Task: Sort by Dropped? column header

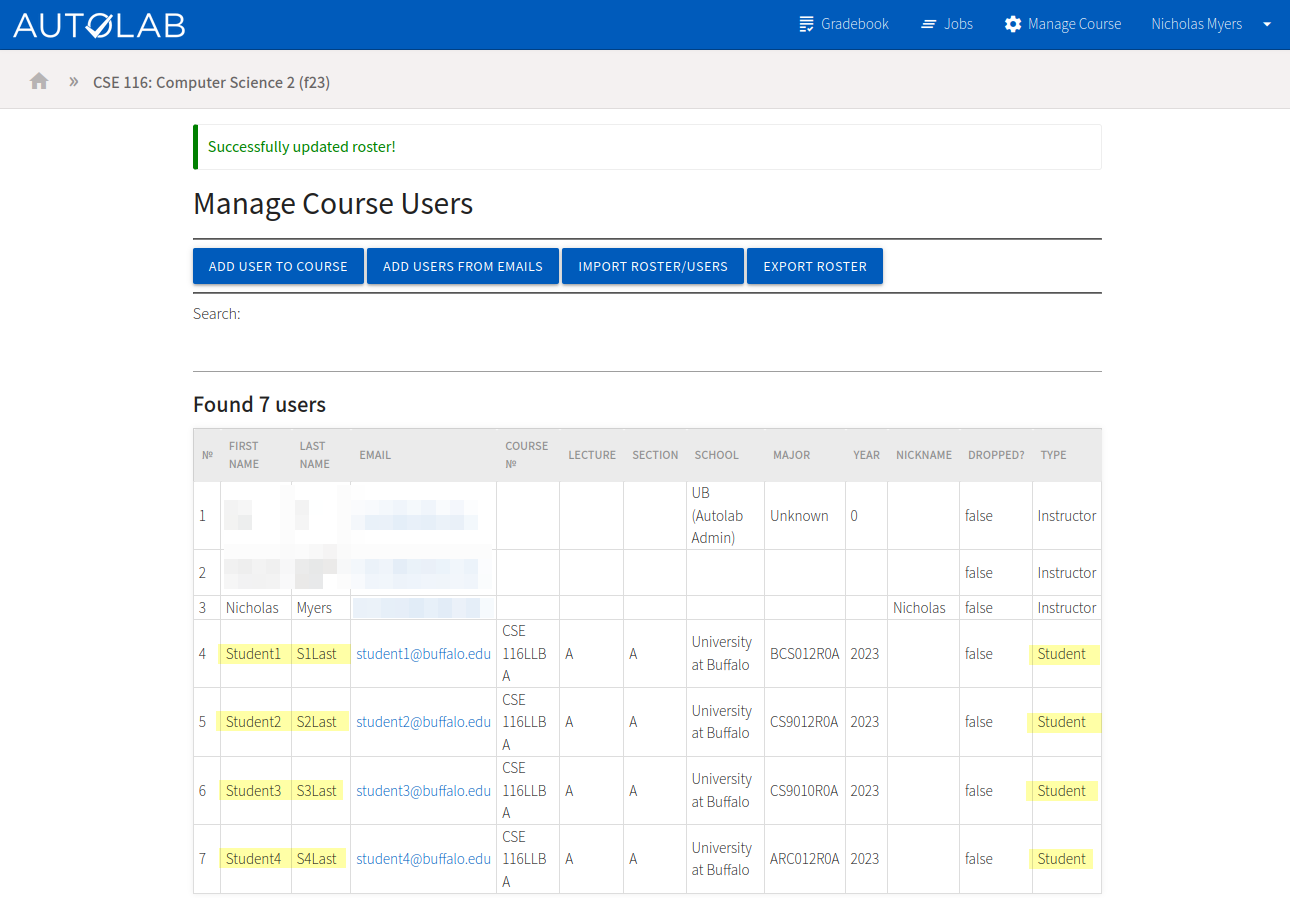Action: coord(996,455)
